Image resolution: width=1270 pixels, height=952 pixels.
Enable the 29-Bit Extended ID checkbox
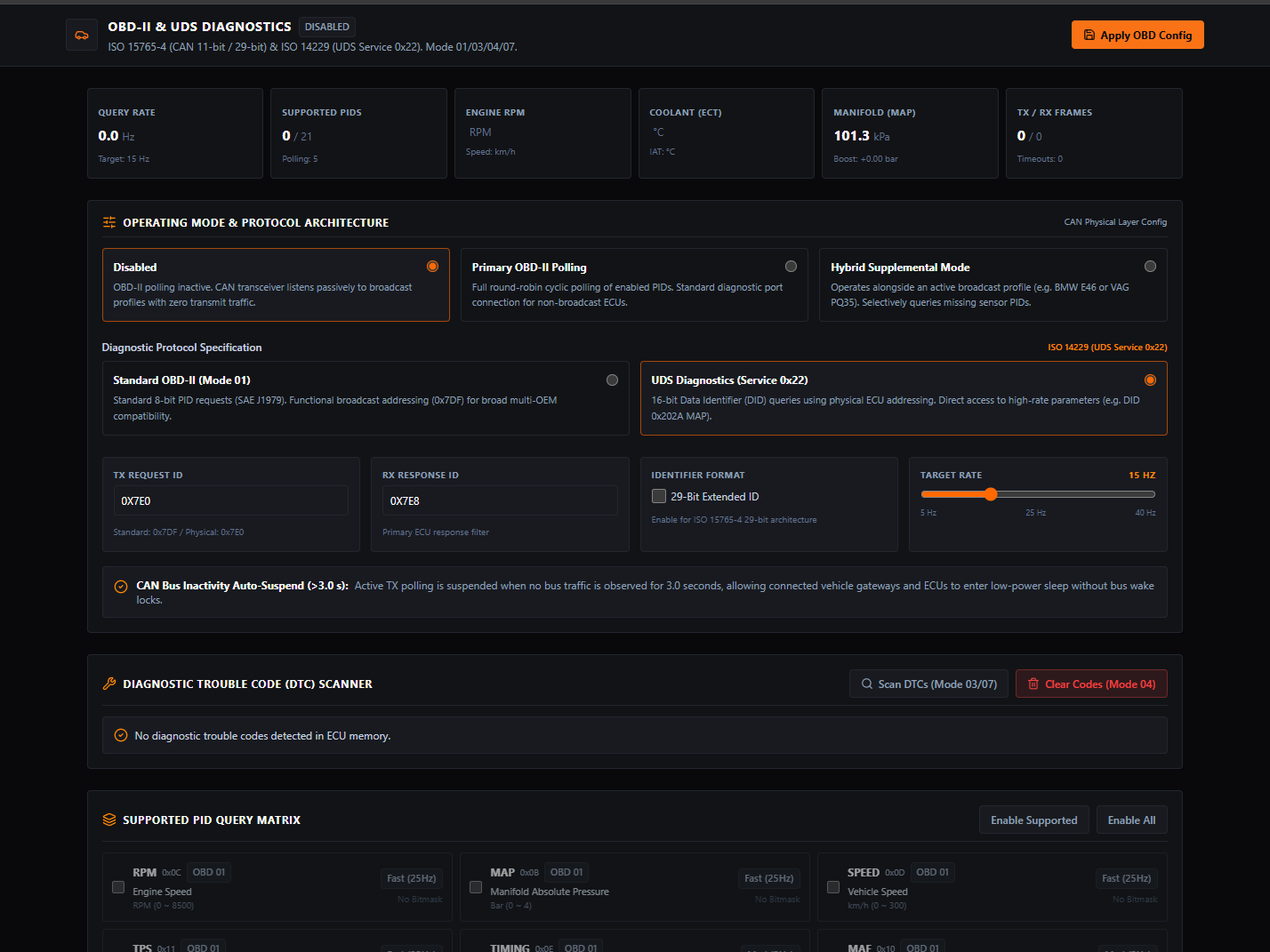pyautogui.click(x=659, y=496)
